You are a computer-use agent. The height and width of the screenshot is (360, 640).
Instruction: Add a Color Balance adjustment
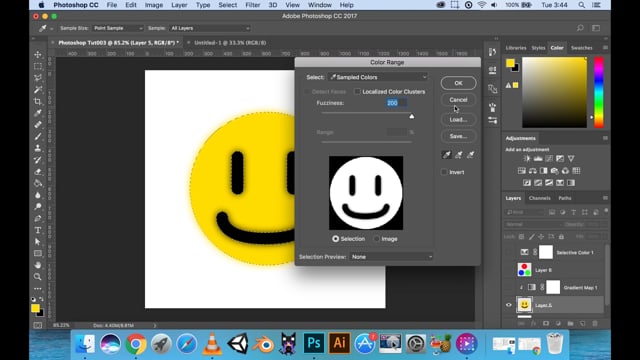point(533,171)
